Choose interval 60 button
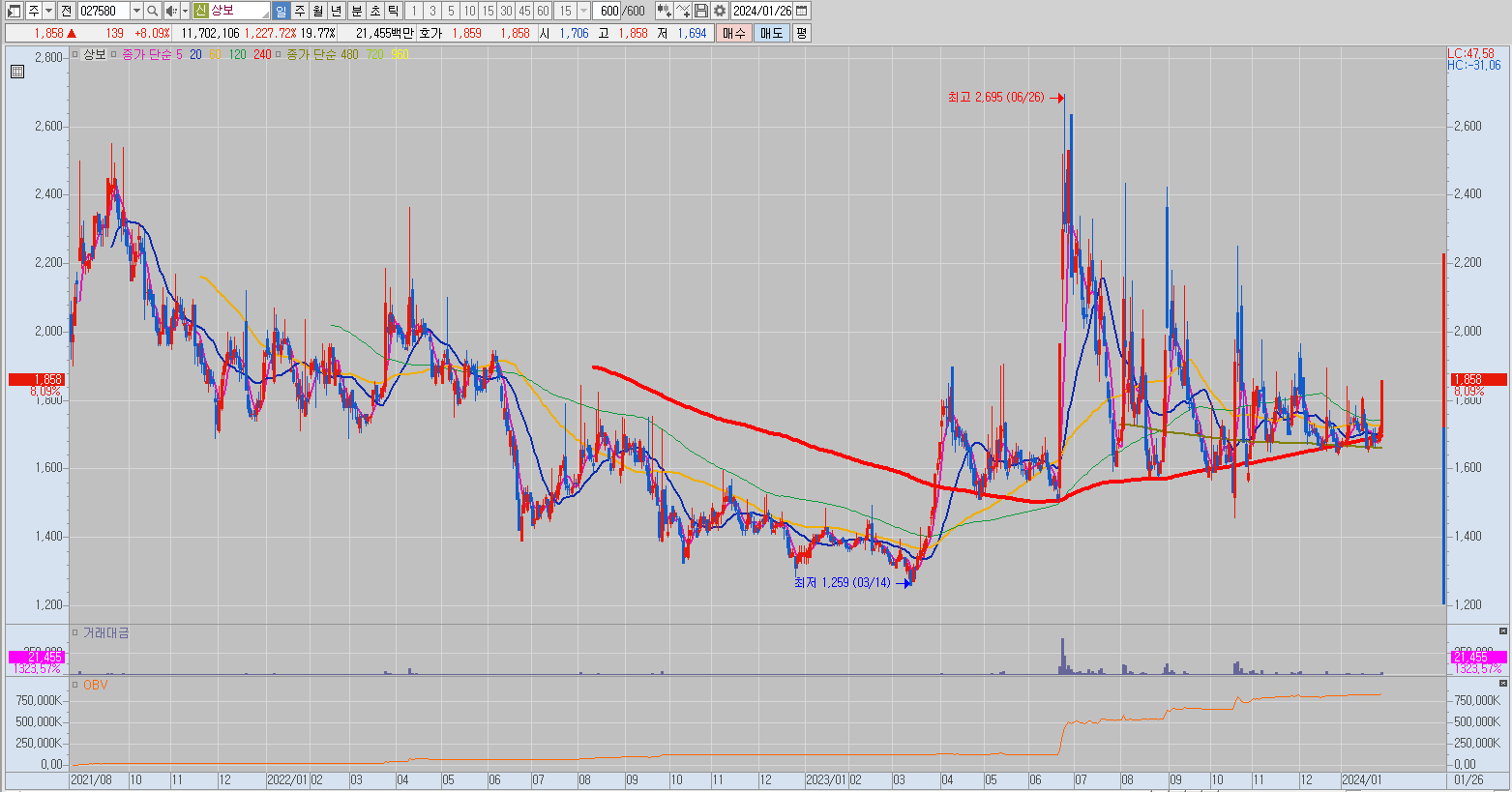 click(543, 11)
